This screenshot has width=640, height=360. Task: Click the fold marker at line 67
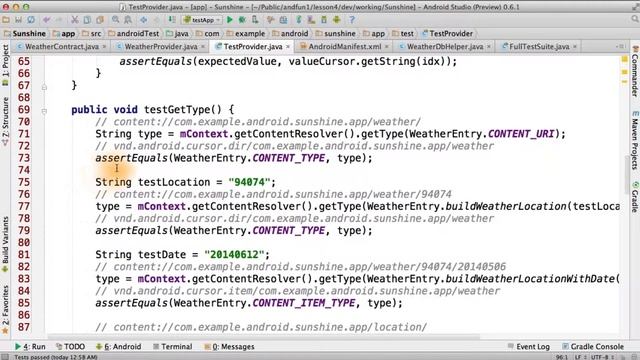[44, 87]
